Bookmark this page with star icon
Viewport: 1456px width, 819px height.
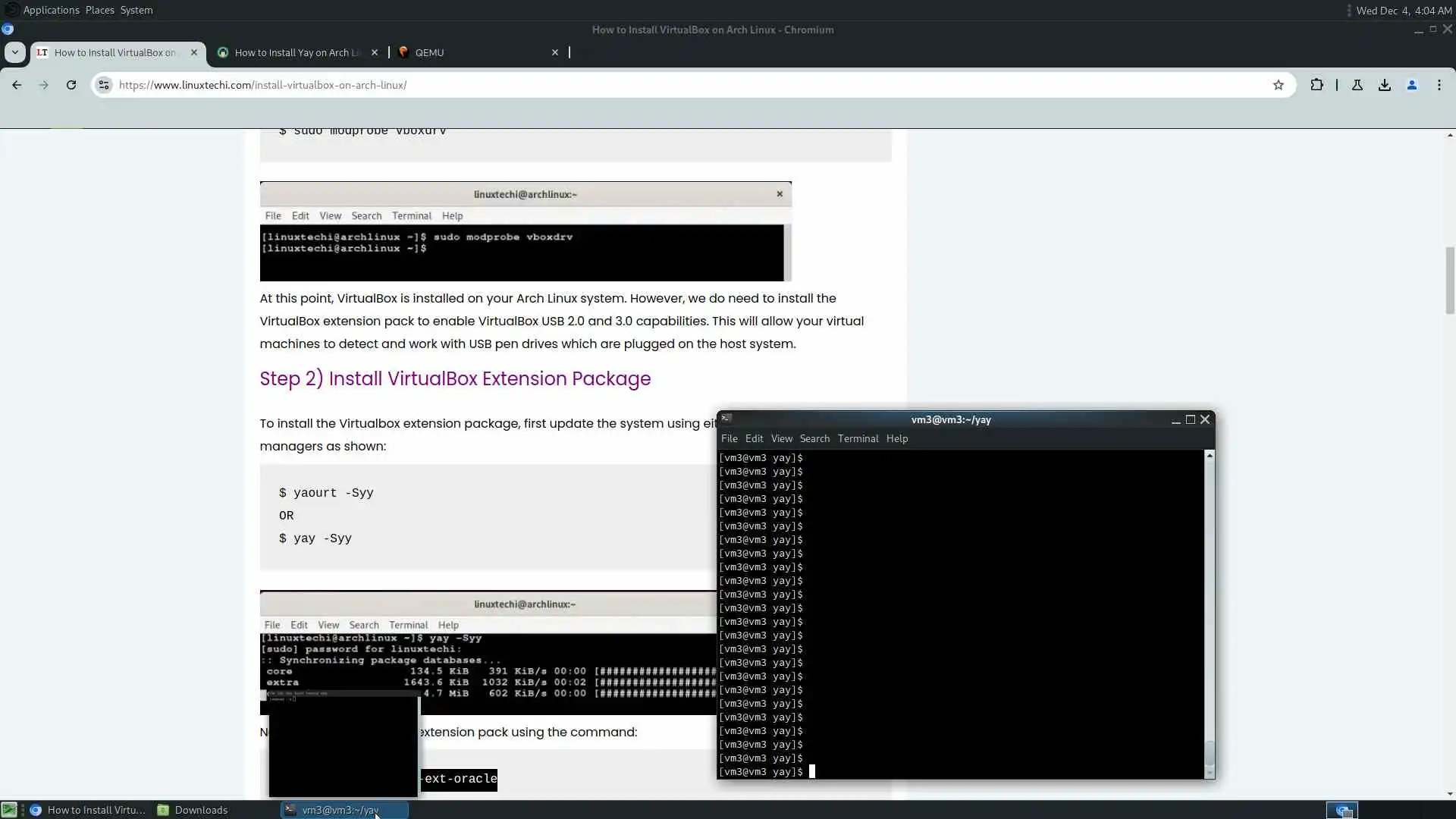click(x=1279, y=85)
